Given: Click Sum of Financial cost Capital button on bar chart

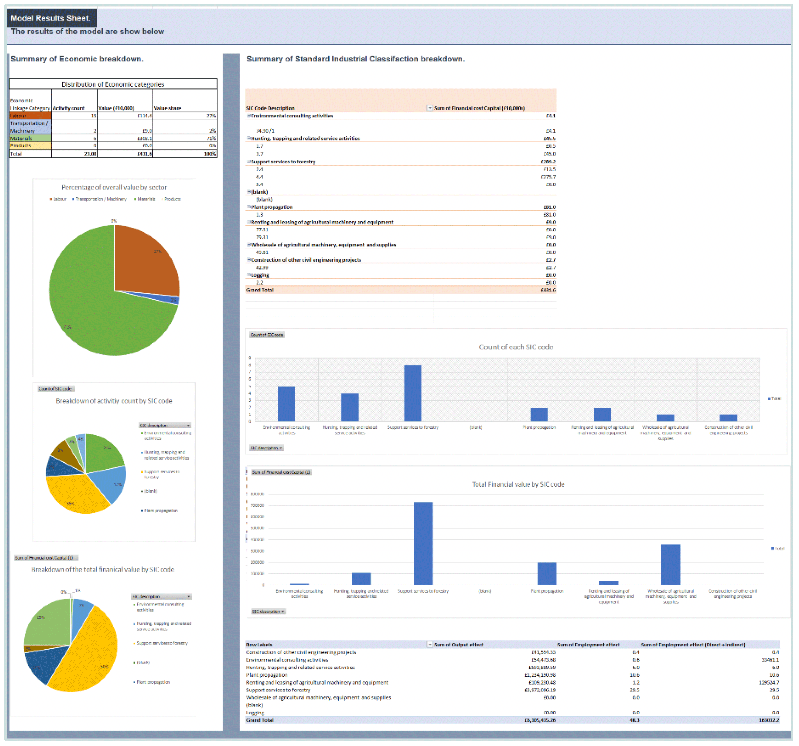Looking at the screenshot, I should [280, 472].
